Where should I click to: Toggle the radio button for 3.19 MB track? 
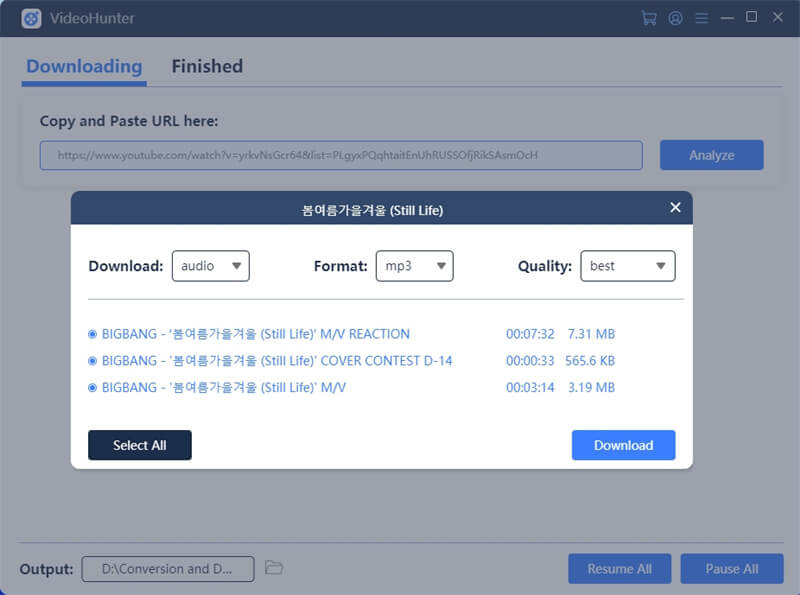click(92, 388)
